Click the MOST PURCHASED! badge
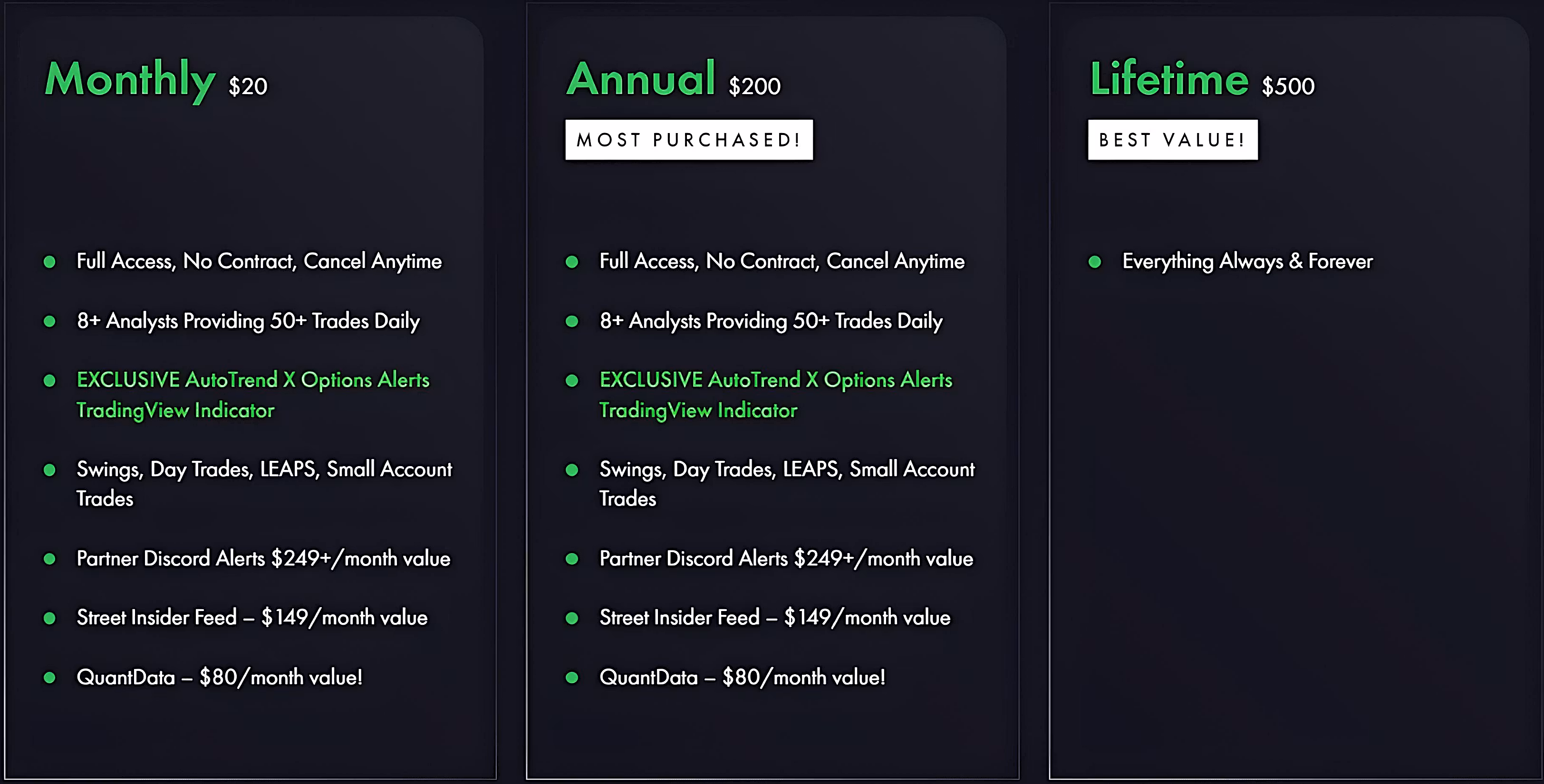This screenshot has width=1544, height=784. [689, 140]
